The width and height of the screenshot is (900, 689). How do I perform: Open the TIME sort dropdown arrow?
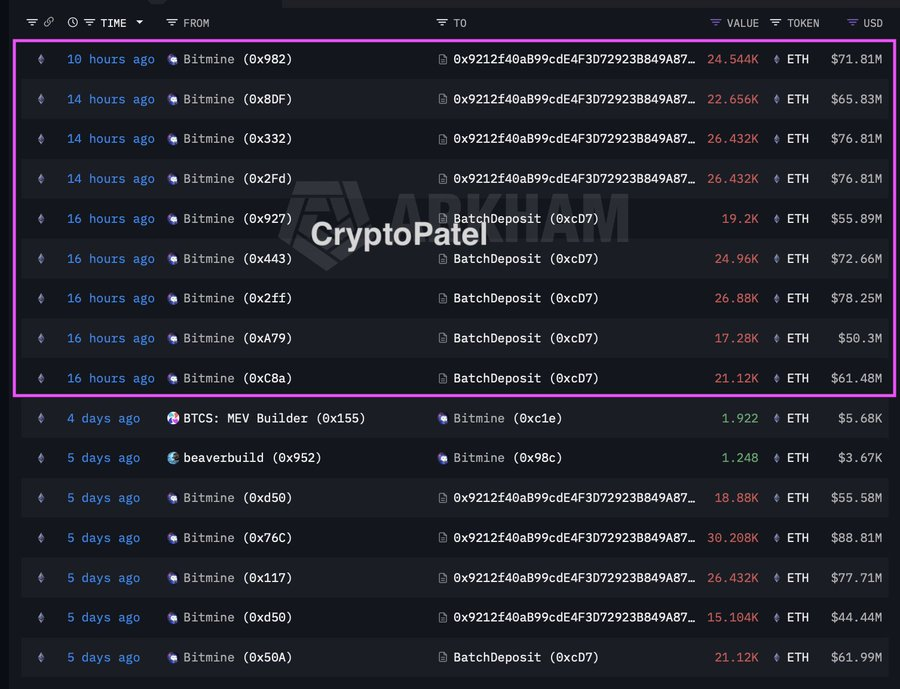click(139, 22)
